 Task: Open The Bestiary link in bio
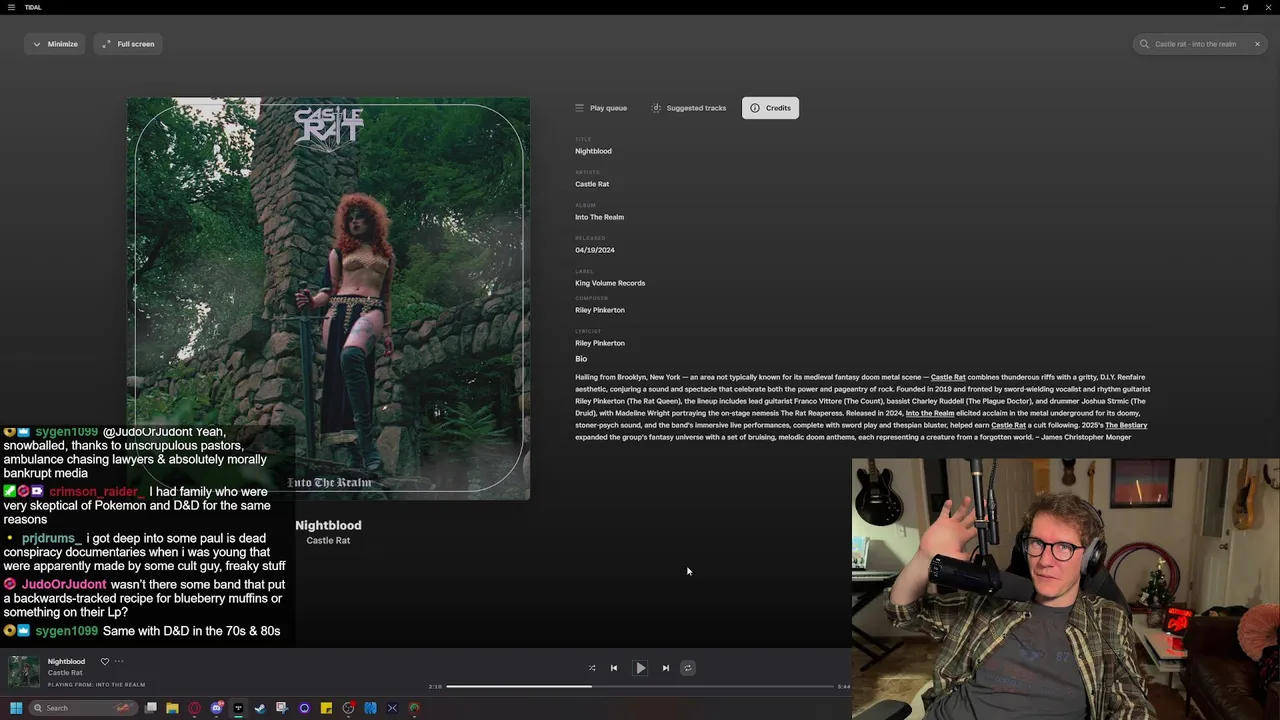pyautogui.click(x=1126, y=425)
